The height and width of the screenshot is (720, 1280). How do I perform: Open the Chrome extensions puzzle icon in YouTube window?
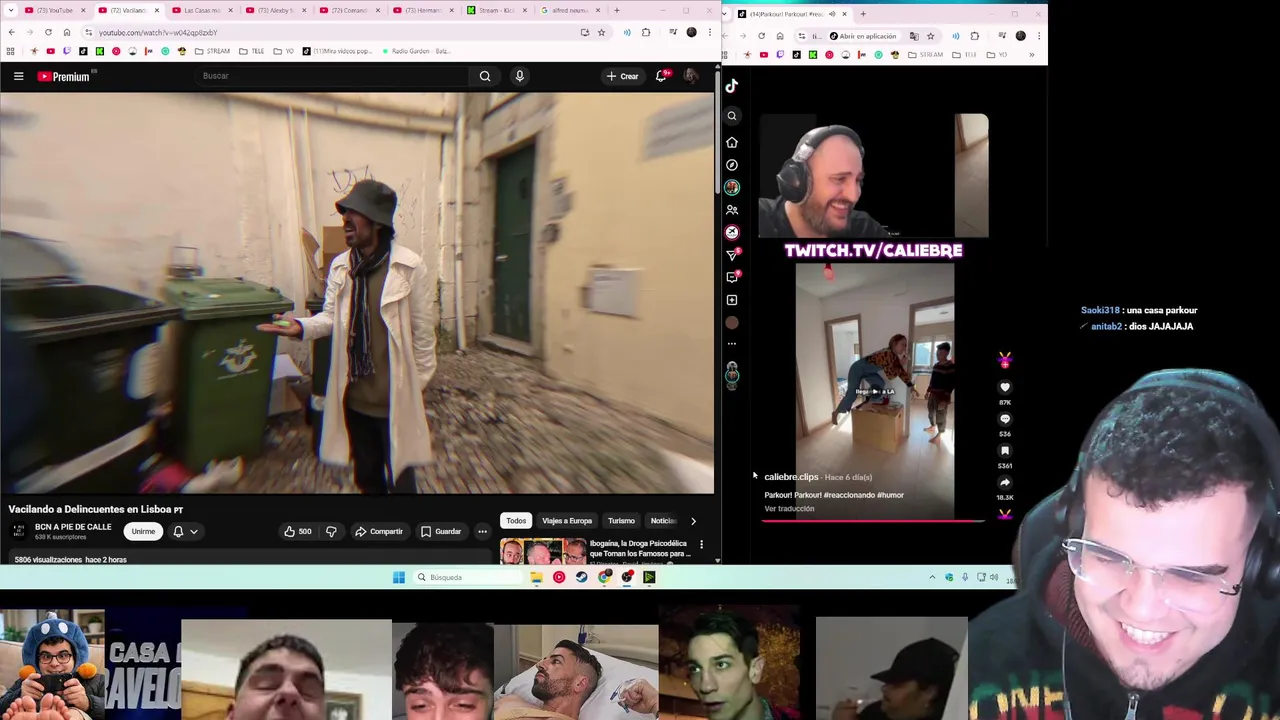pyautogui.click(x=646, y=32)
